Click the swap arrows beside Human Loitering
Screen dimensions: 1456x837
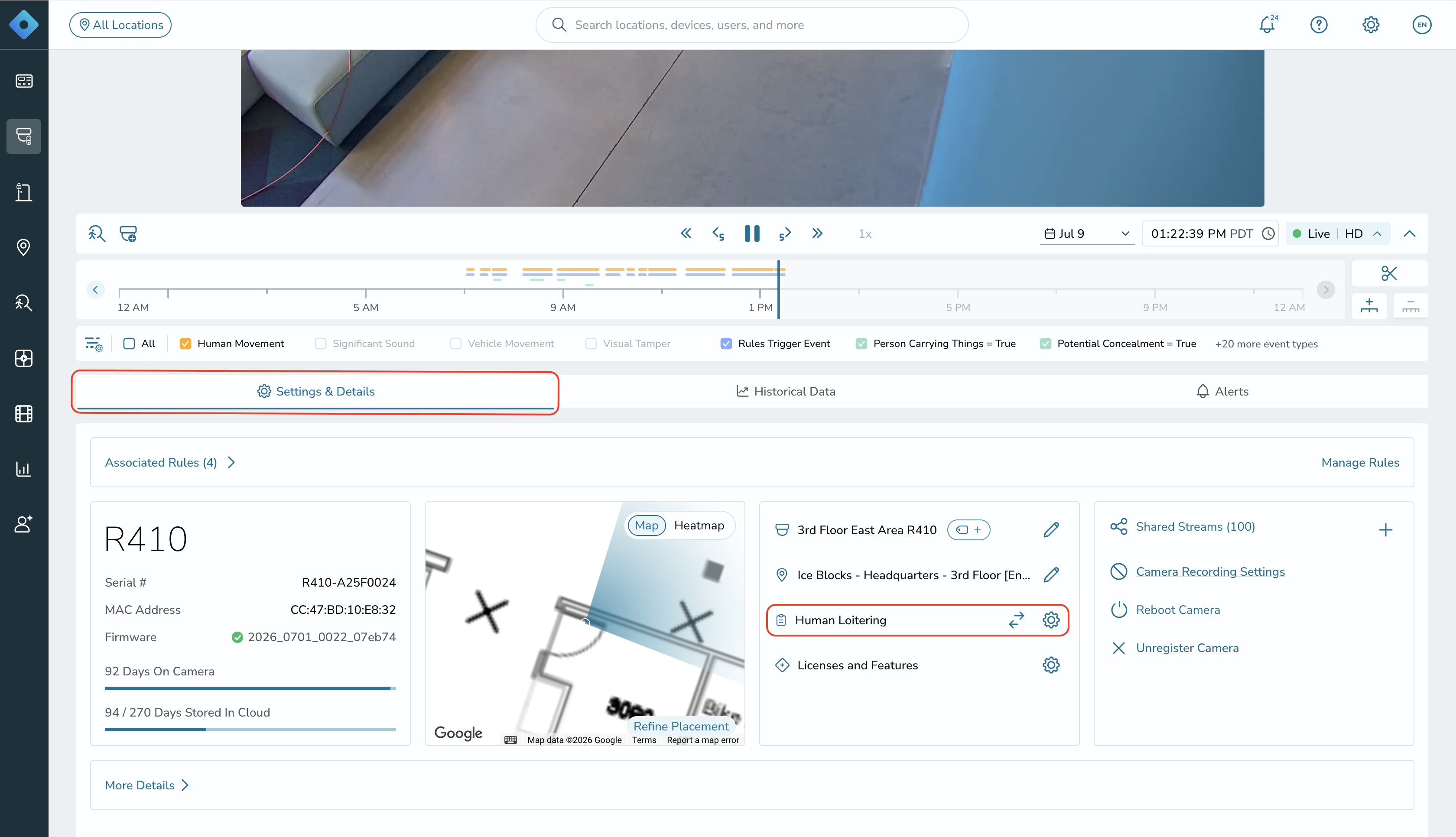coord(1016,620)
